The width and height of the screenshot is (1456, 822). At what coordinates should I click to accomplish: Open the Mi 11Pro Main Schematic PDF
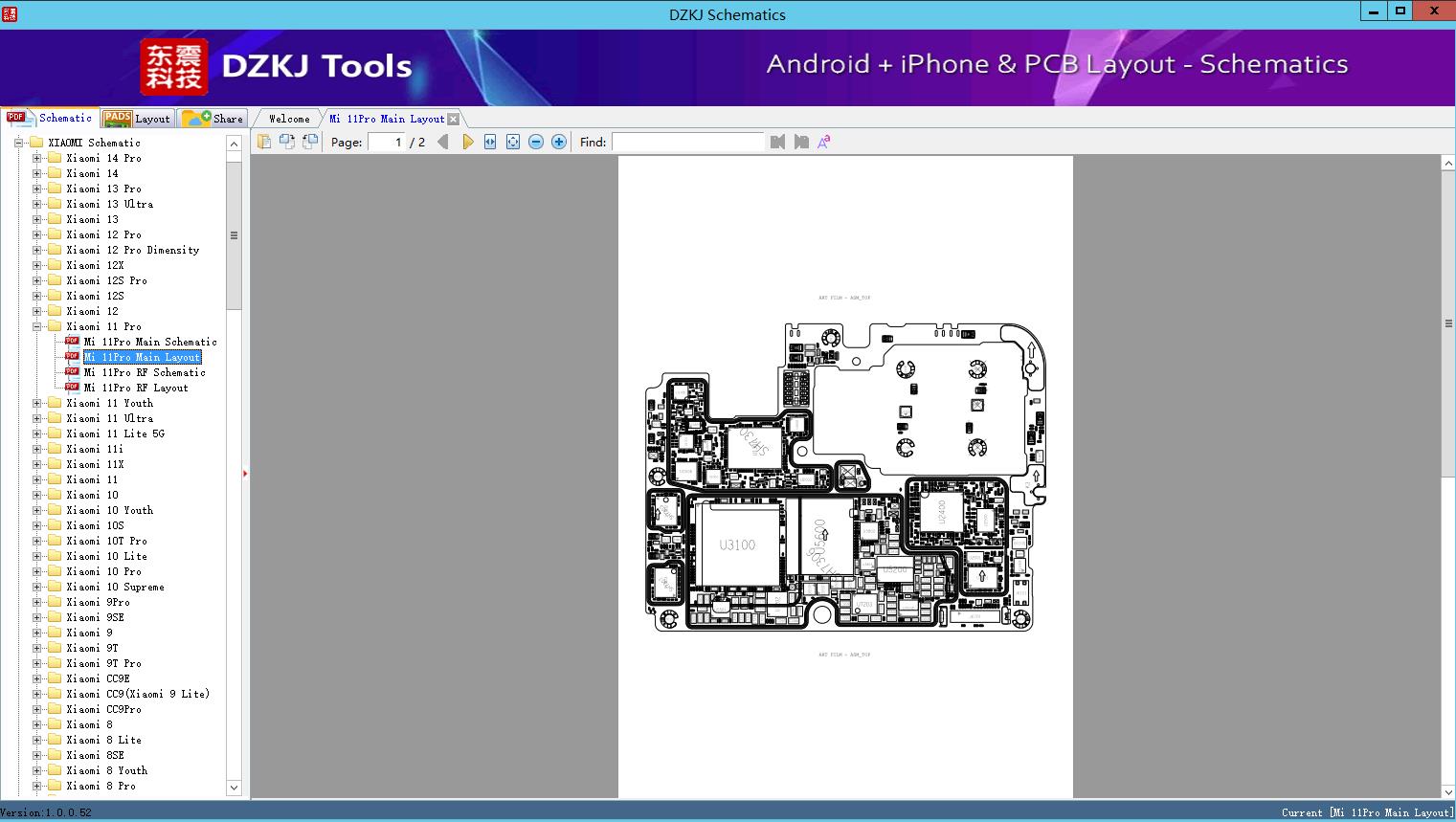pyautogui.click(x=150, y=342)
